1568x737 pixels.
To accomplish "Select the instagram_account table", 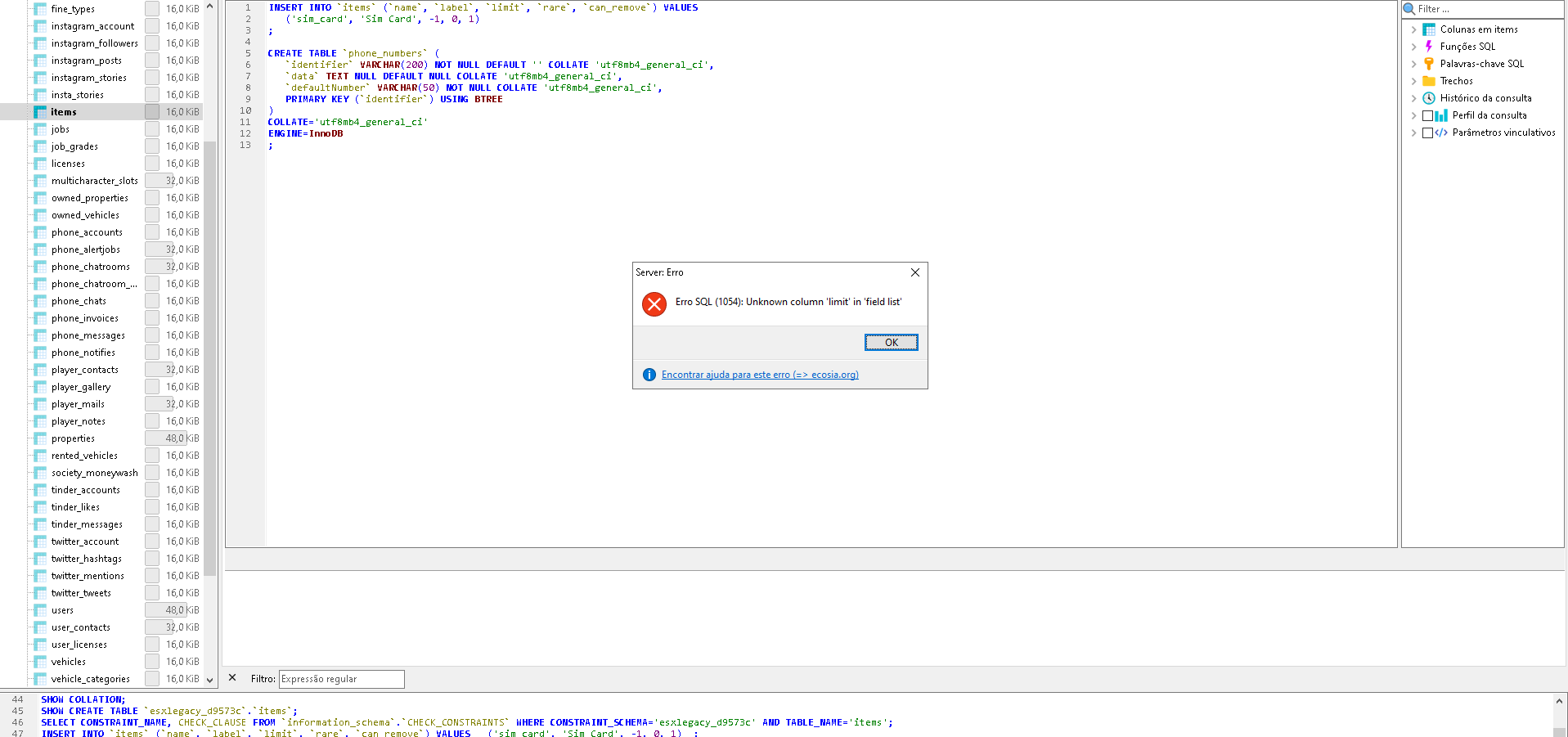I will [92, 26].
